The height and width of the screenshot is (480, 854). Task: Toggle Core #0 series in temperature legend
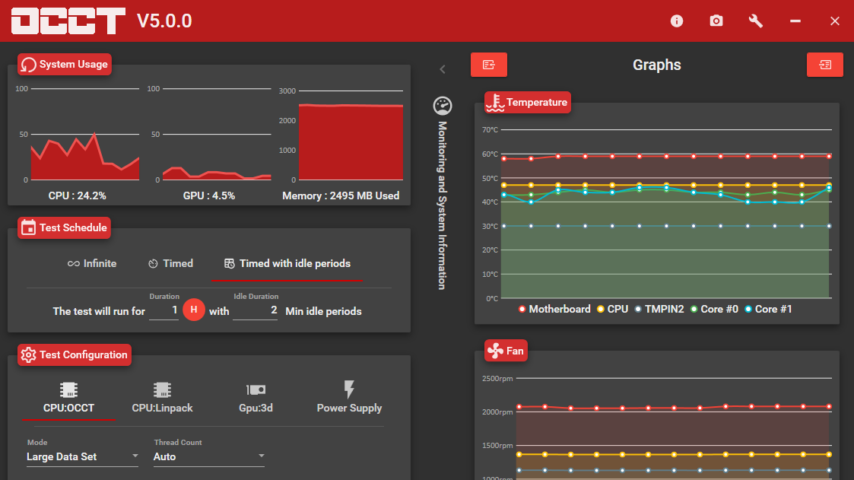[714, 309]
